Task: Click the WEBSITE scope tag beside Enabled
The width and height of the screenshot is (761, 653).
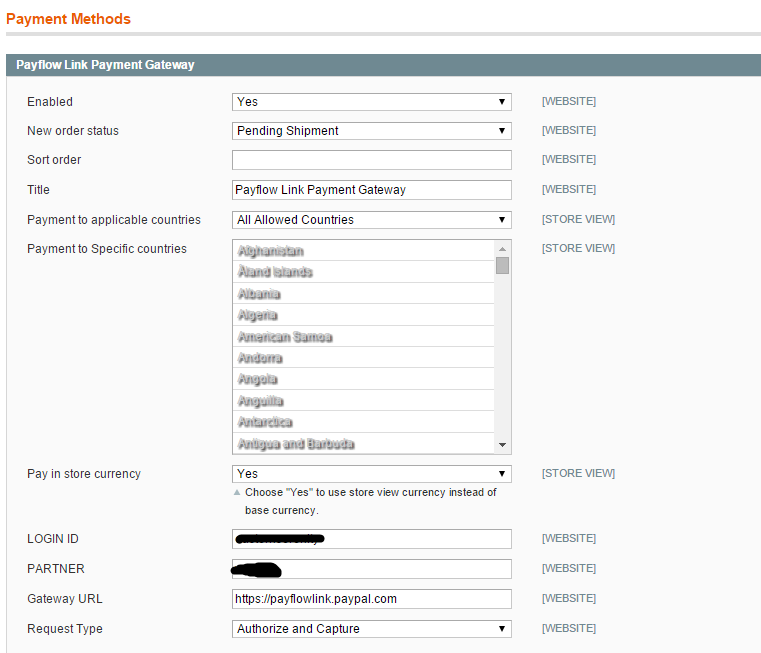Action: pyautogui.click(x=569, y=101)
